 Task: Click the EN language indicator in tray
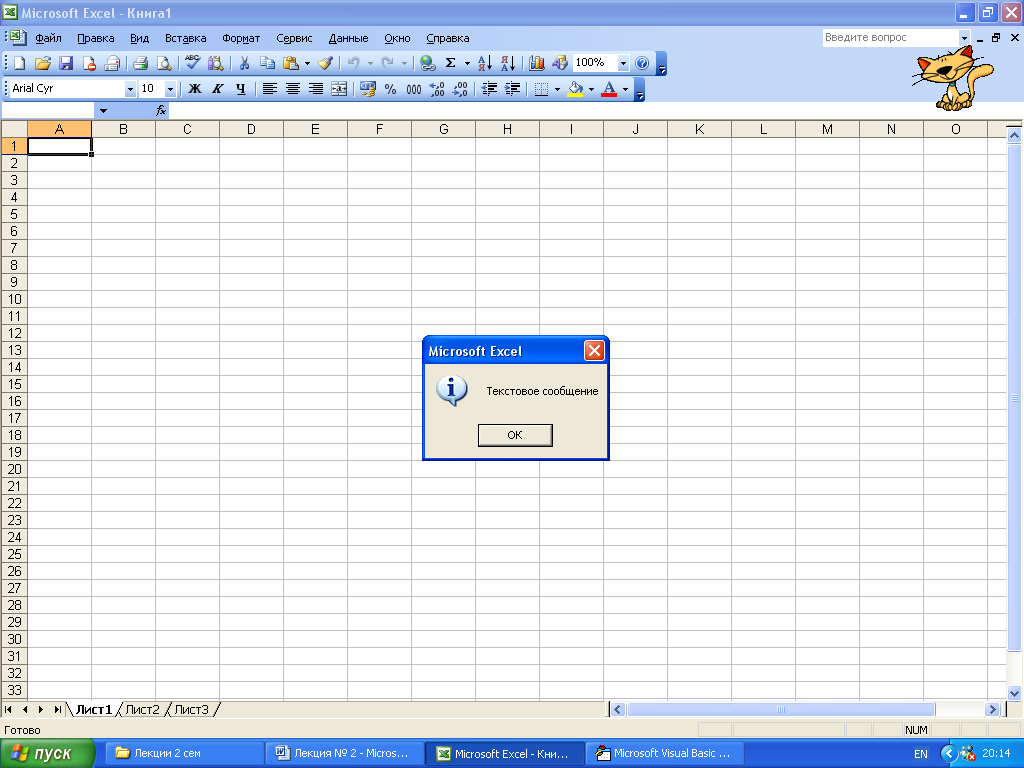point(921,754)
